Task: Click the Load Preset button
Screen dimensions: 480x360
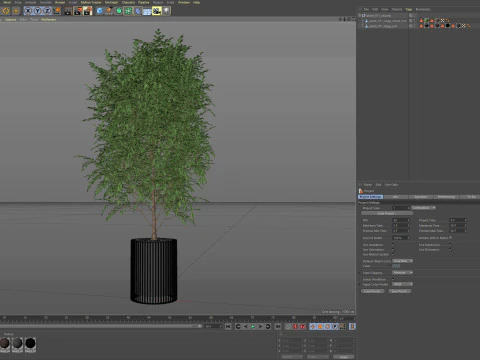Action: click(373, 291)
